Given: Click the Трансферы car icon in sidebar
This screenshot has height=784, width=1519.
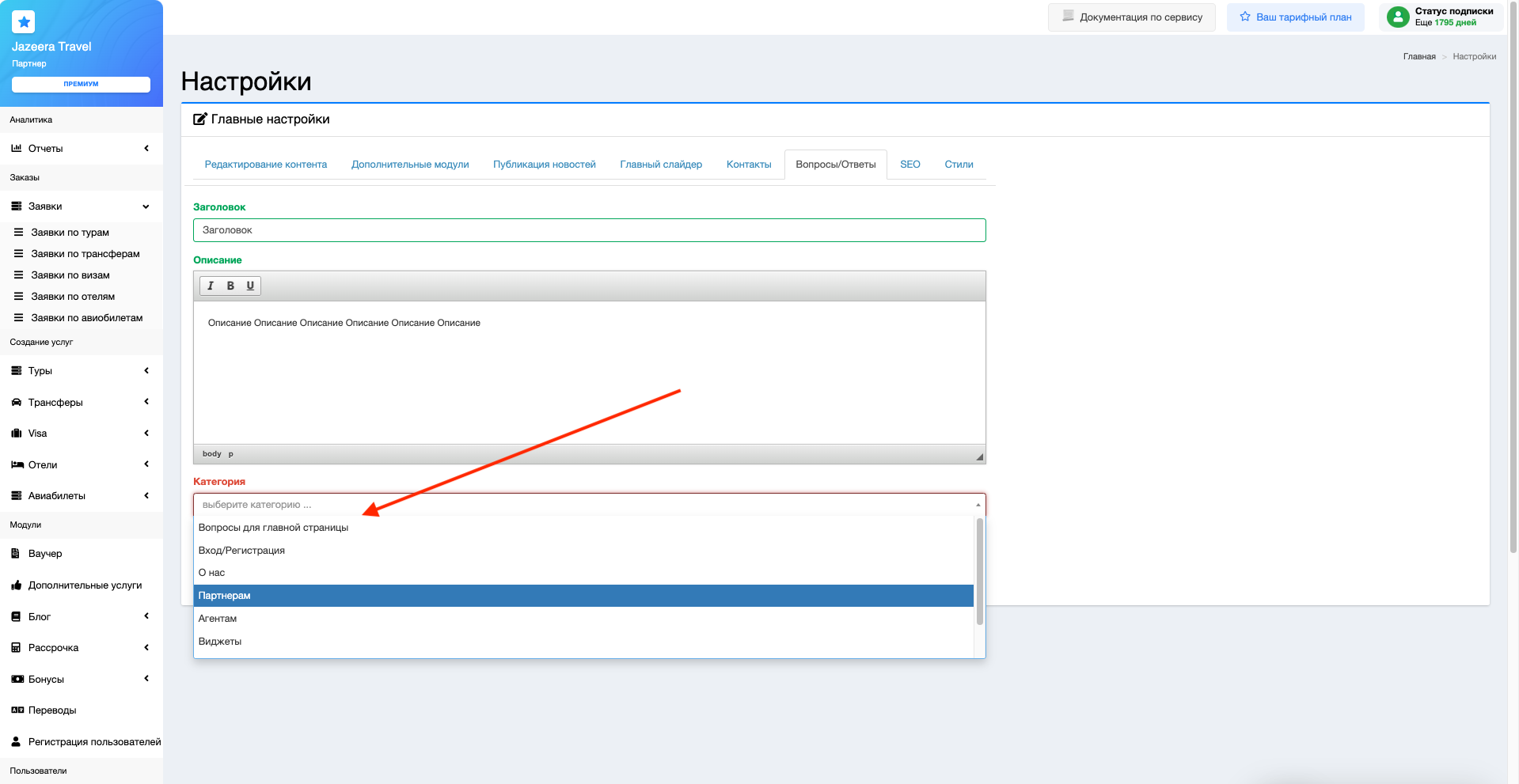Looking at the screenshot, I should coord(16,403).
